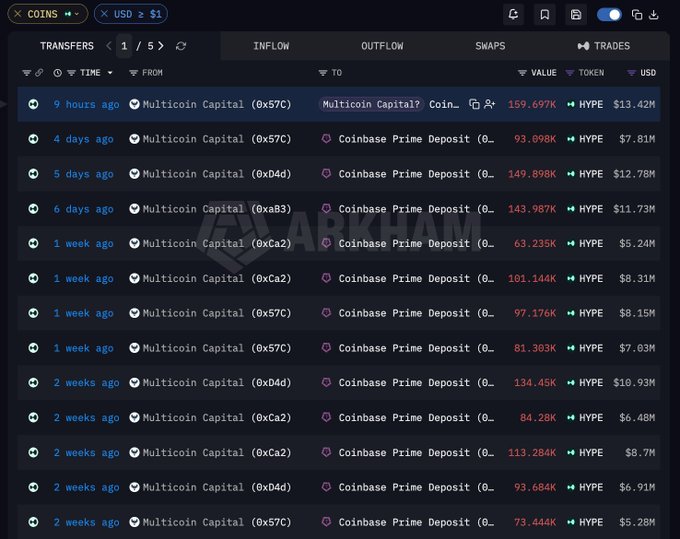Open the TIME column filter
The height and width of the screenshot is (539, 680).
click(72, 72)
